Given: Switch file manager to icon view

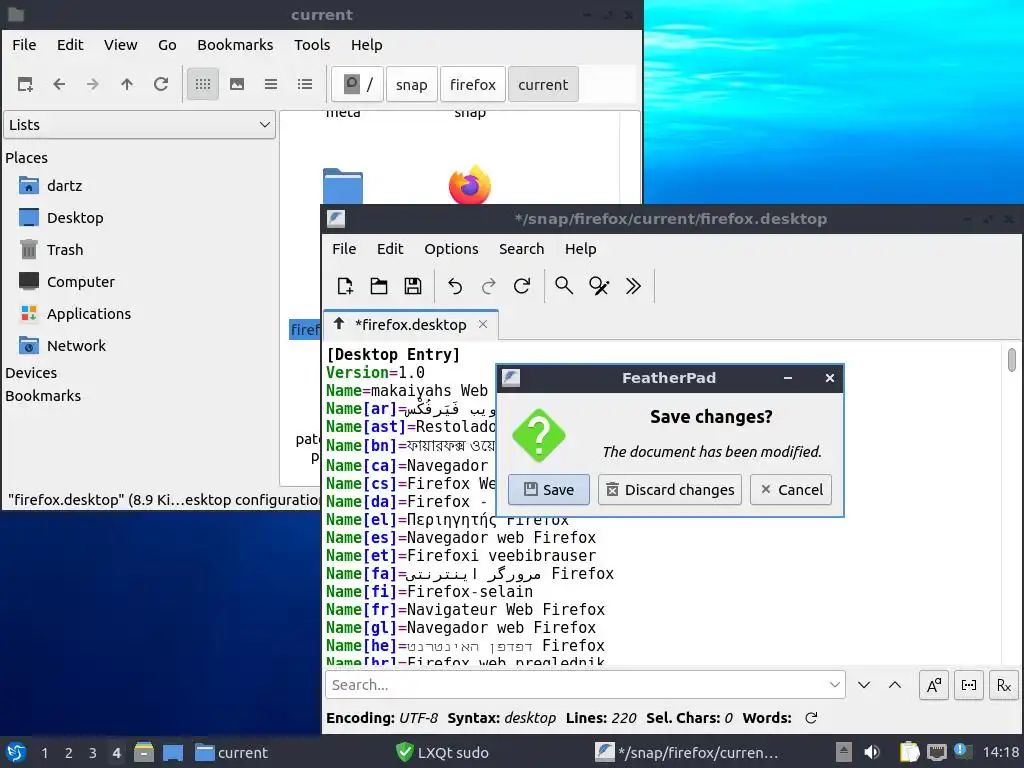Looking at the screenshot, I should [203, 84].
